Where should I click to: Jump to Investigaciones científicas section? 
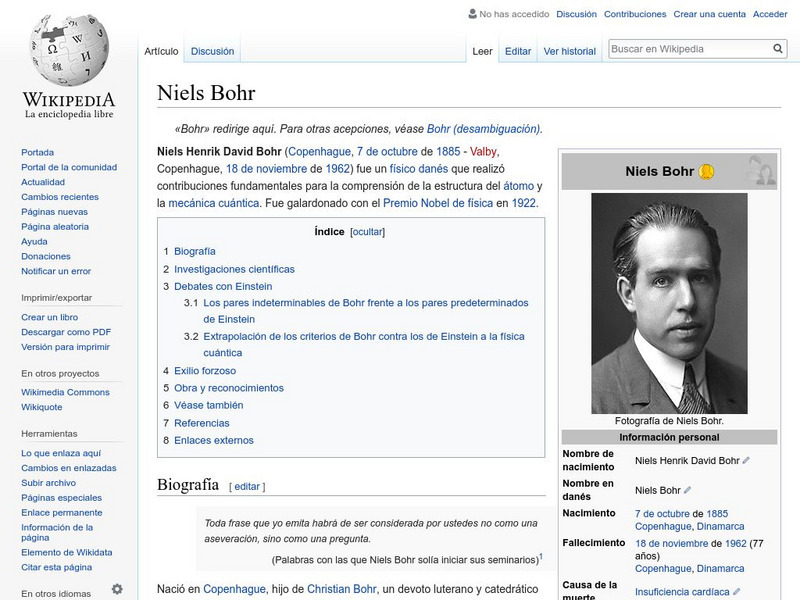[x=234, y=269]
